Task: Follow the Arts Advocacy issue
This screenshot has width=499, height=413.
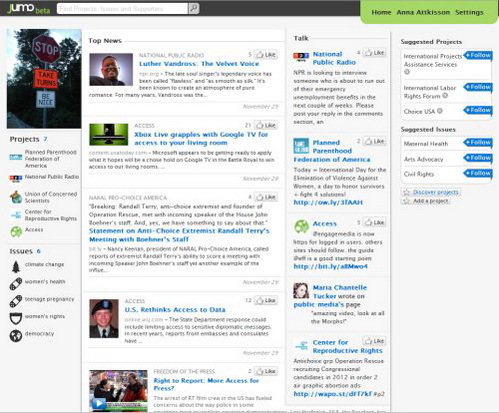Action: click(478, 158)
